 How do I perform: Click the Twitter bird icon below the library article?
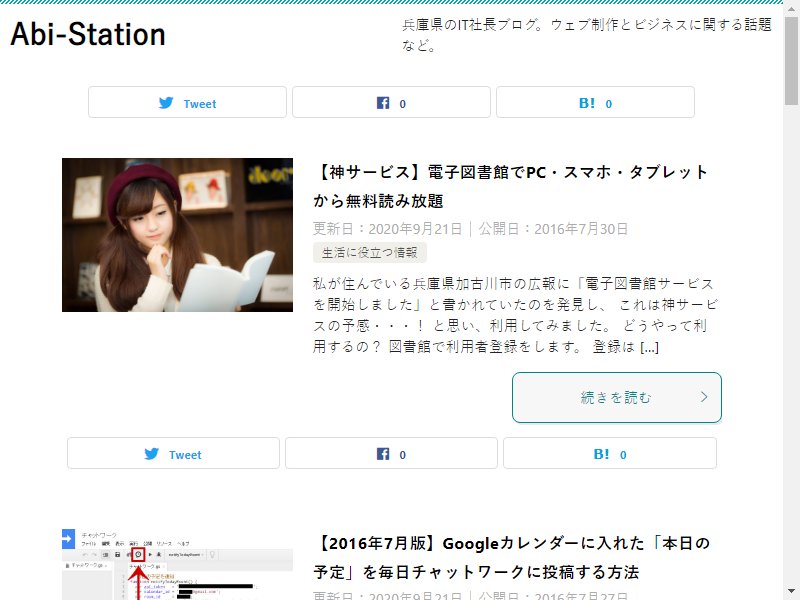pyautogui.click(x=152, y=454)
